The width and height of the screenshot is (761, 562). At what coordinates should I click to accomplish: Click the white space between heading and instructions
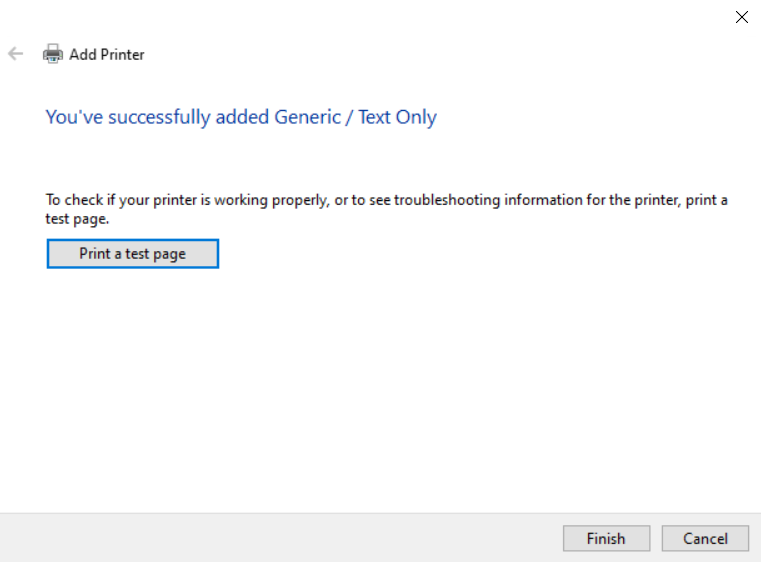[380, 160]
